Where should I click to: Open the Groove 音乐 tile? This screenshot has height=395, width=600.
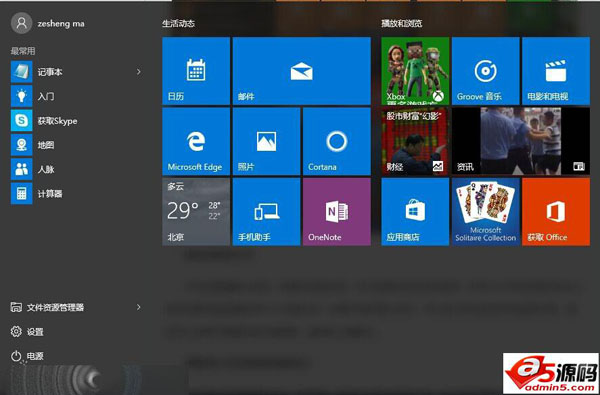pos(486,71)
